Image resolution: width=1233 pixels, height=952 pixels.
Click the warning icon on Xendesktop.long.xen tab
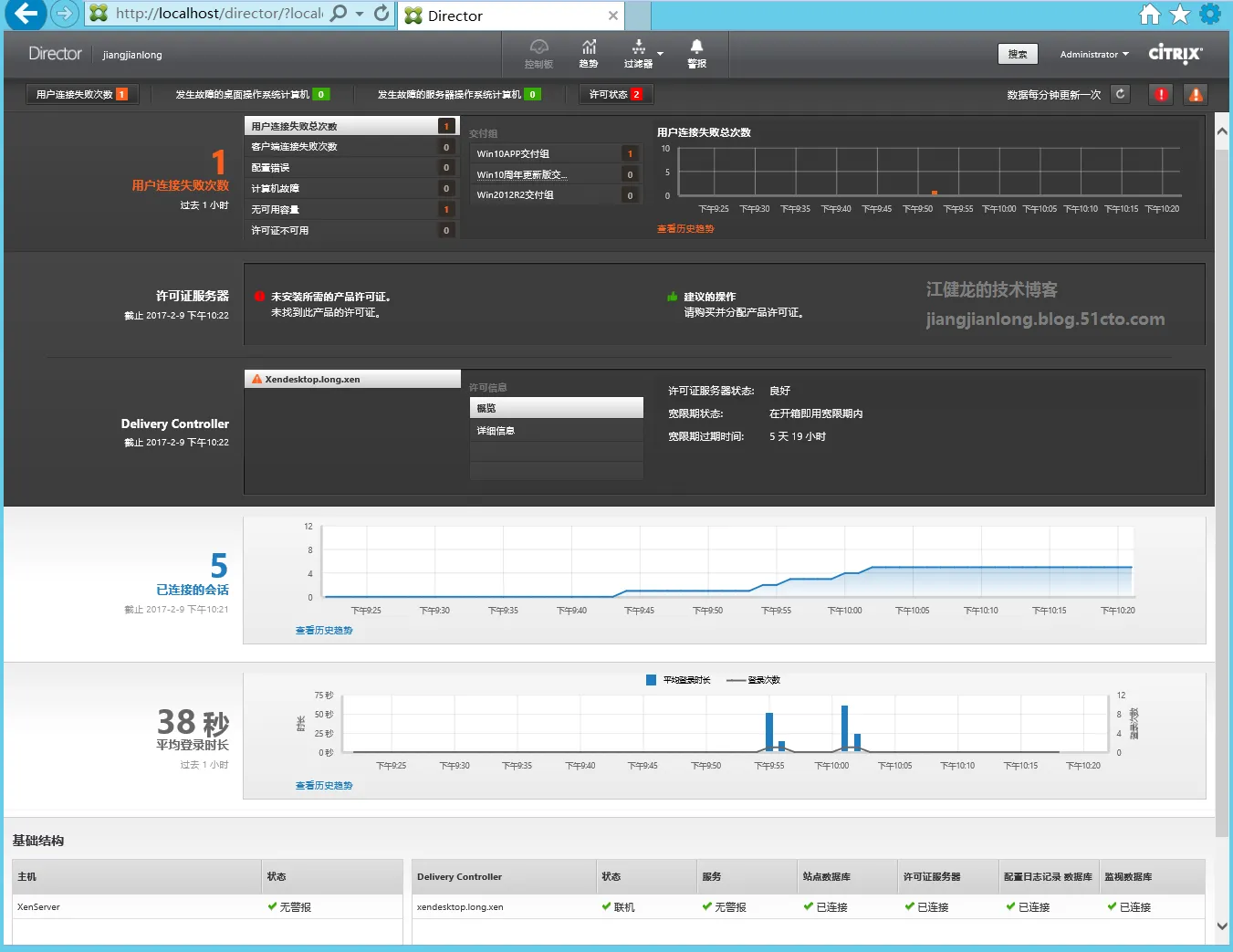[256, 379]
